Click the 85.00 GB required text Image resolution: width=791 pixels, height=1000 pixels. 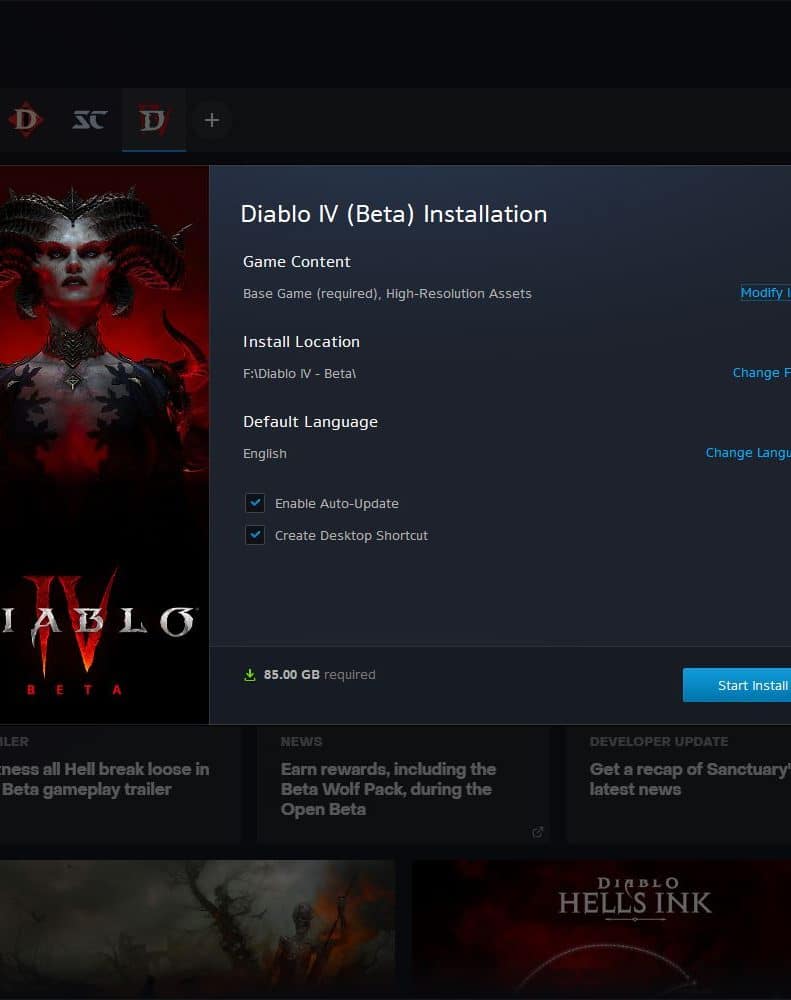(x=320, y=675)
